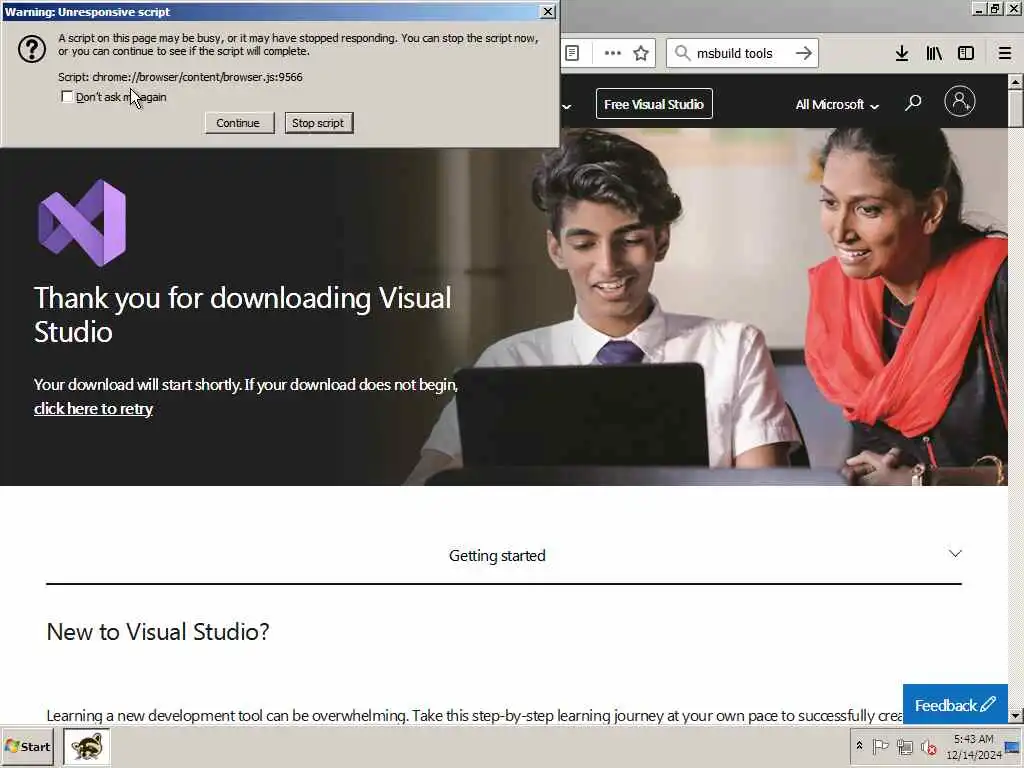1024x768 pixels.
Task: Click Continue in unresponsive script dialog
Action: (x=239, y=123)
